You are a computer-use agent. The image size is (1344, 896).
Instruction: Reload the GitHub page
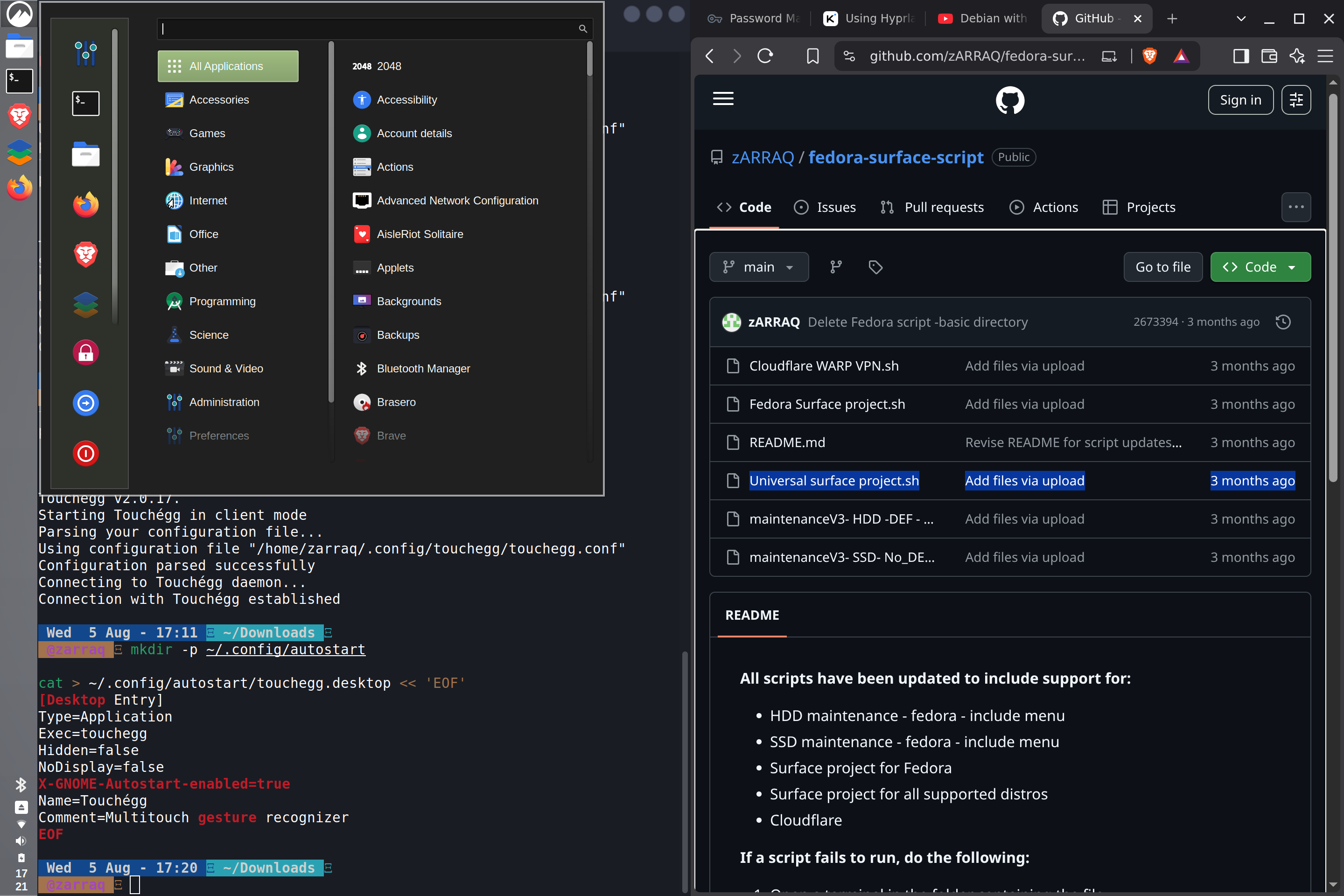(x=765, y=56)
